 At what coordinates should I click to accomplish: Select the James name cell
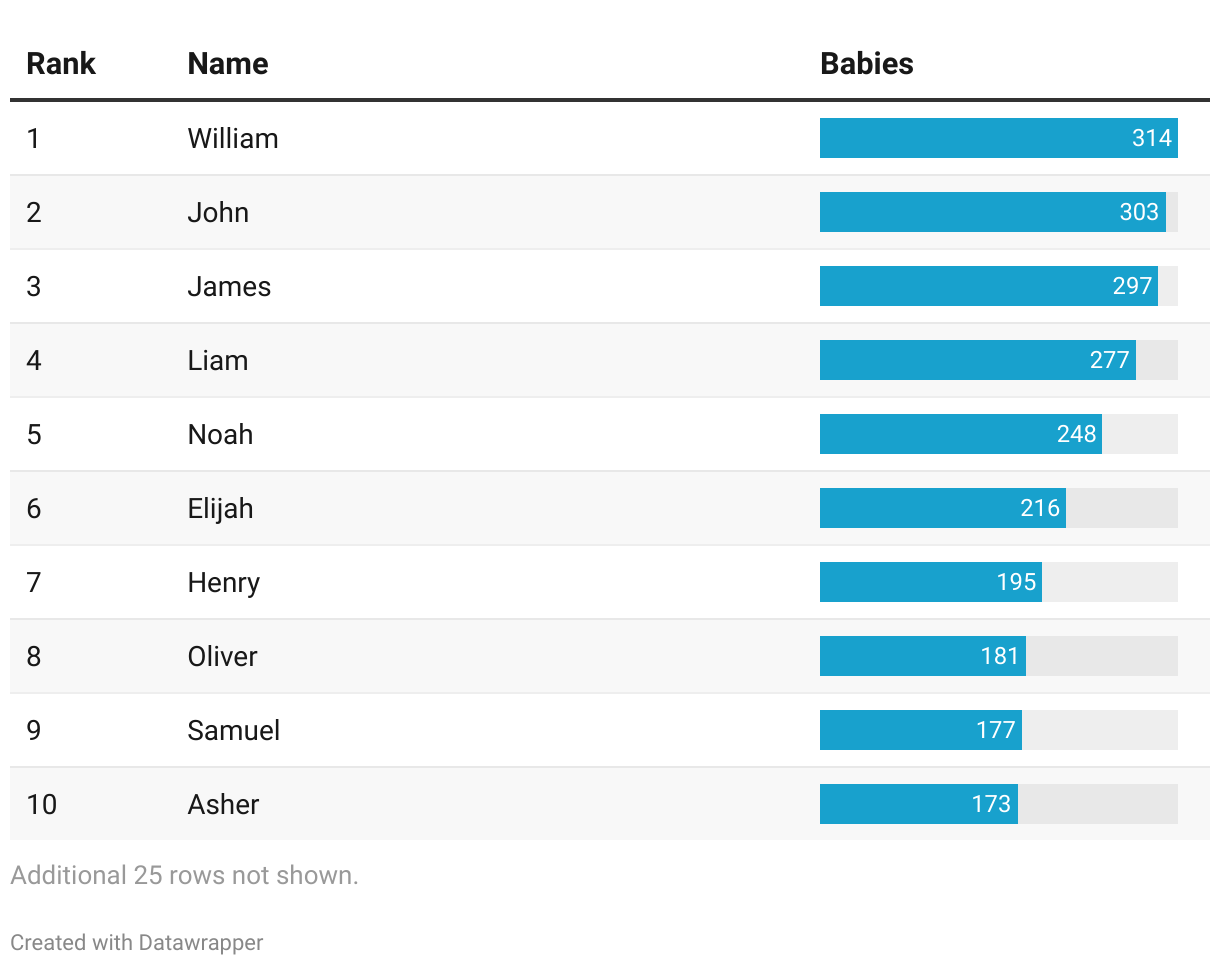click(x=229, y=286)
